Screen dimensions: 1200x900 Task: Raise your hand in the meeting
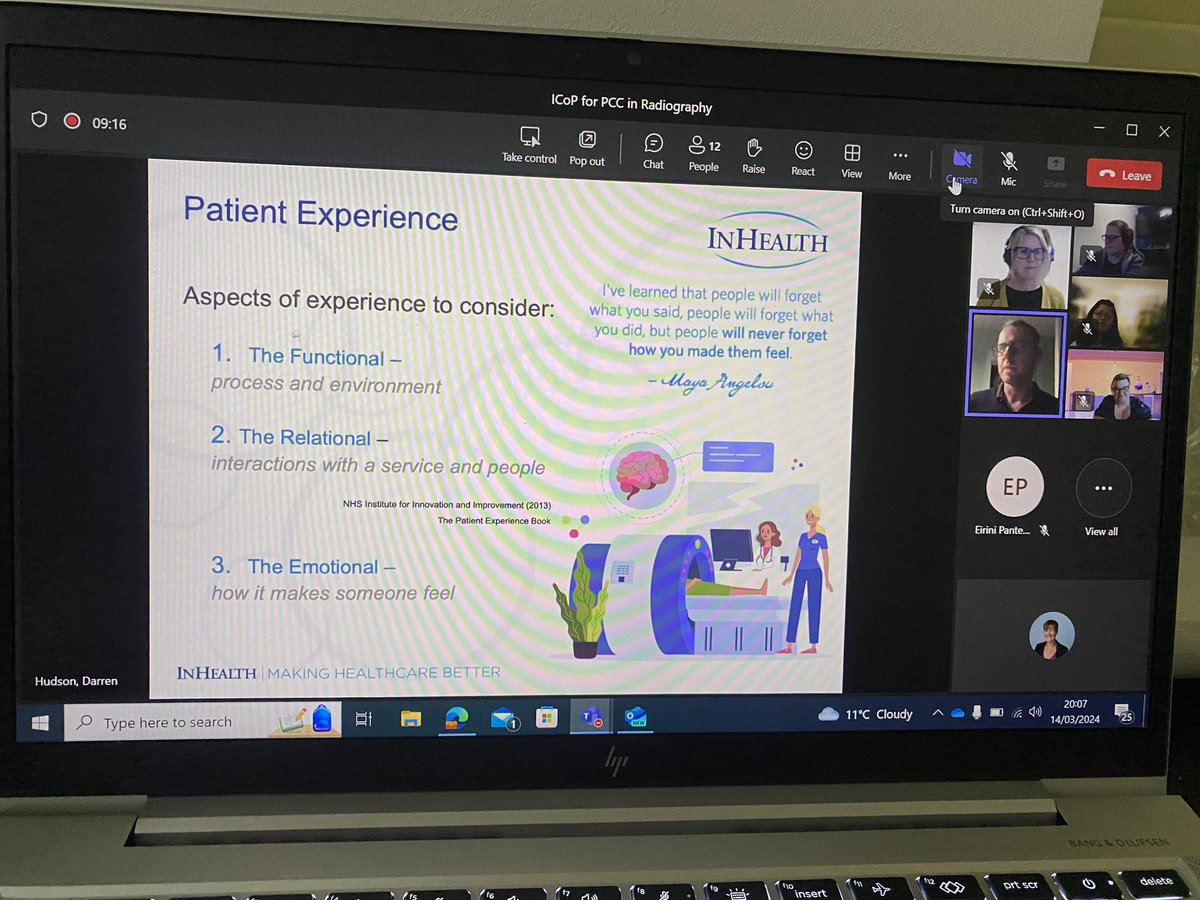click(x=754, y=156)
